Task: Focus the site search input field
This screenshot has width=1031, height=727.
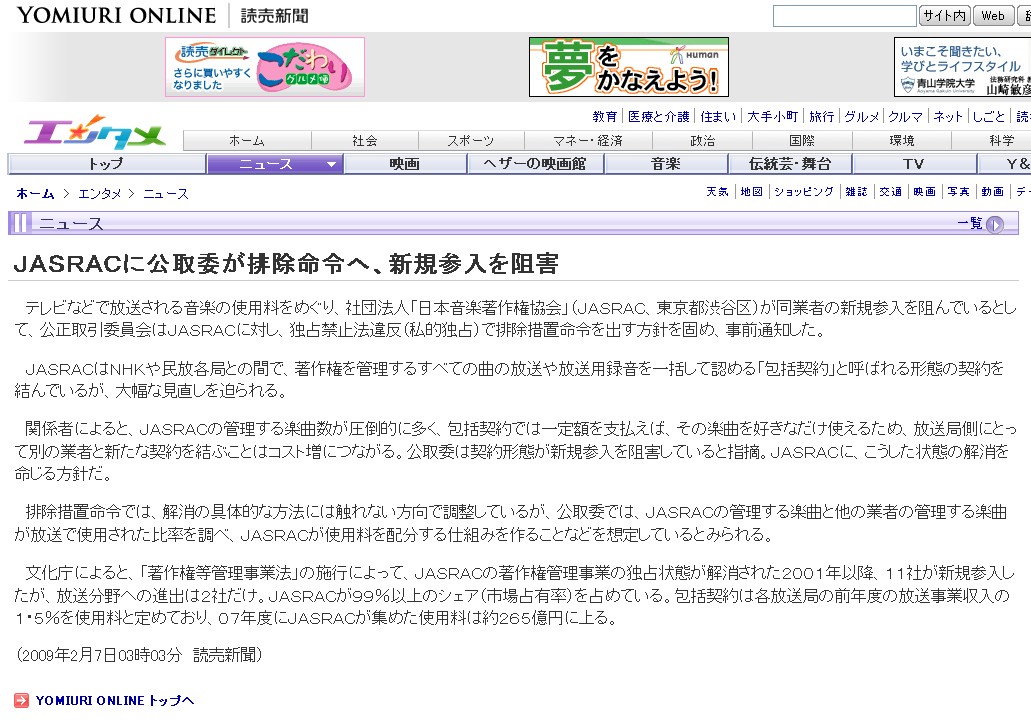Action: tap(844, 16)
